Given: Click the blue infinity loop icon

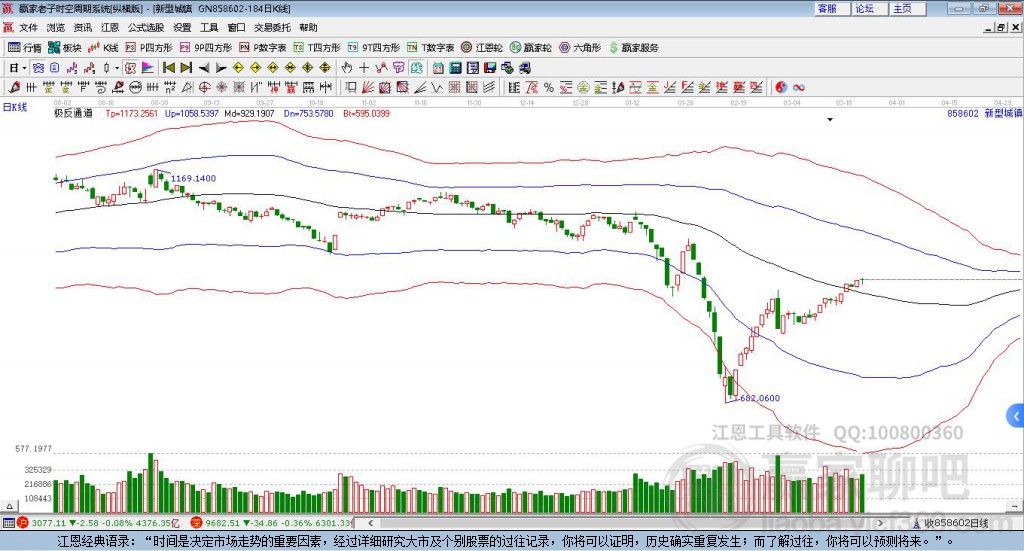Looking at the screenshot, I should click(x=798, y=87).
